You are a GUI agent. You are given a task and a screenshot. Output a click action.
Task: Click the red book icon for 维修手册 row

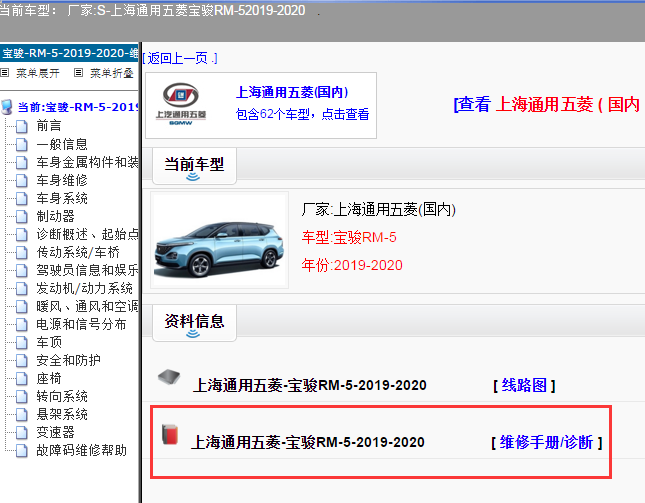point(170,434)
